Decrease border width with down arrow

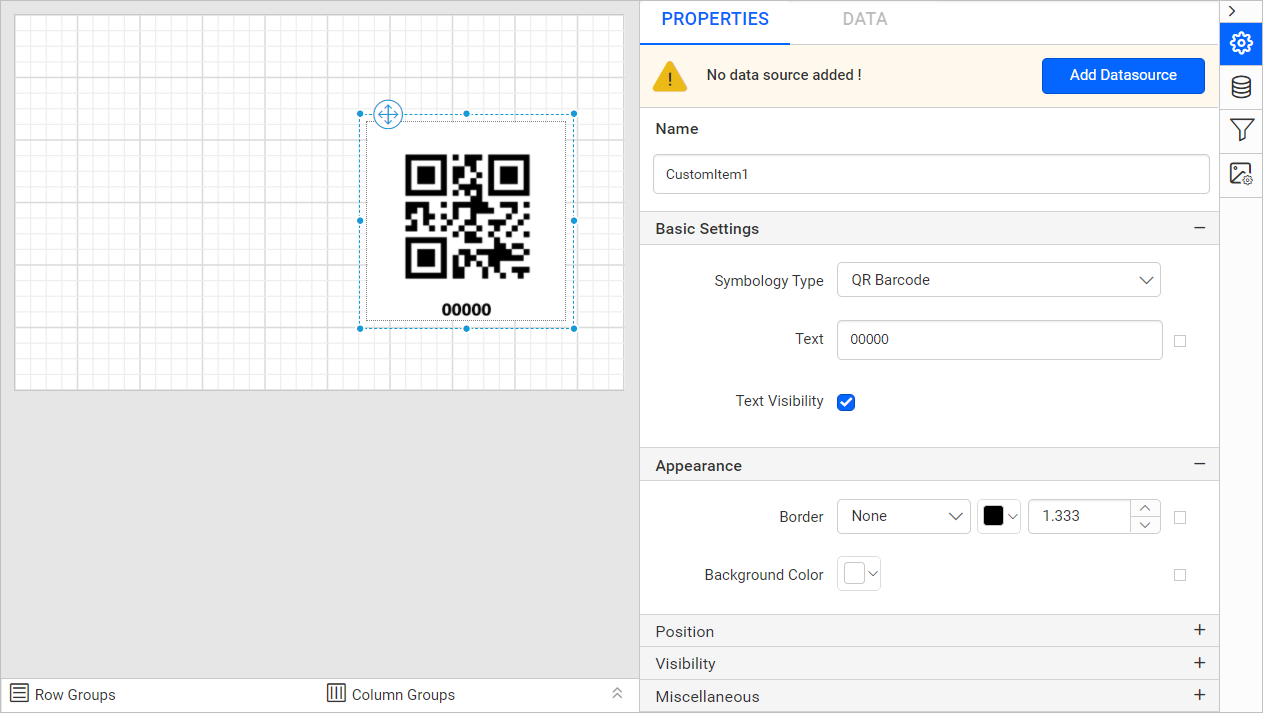(x=1145, y=525)
